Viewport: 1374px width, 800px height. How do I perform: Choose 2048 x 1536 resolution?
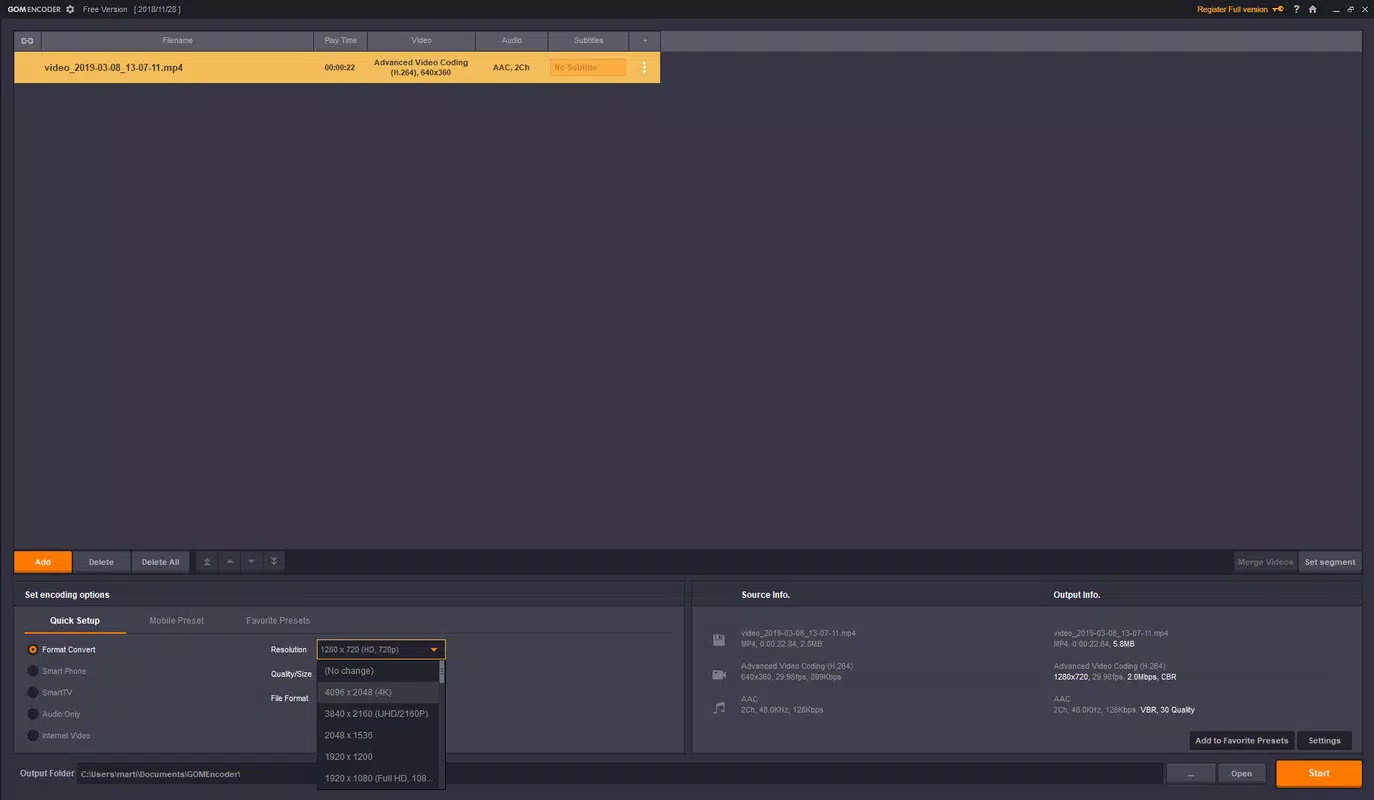click(x=377, y=735)
